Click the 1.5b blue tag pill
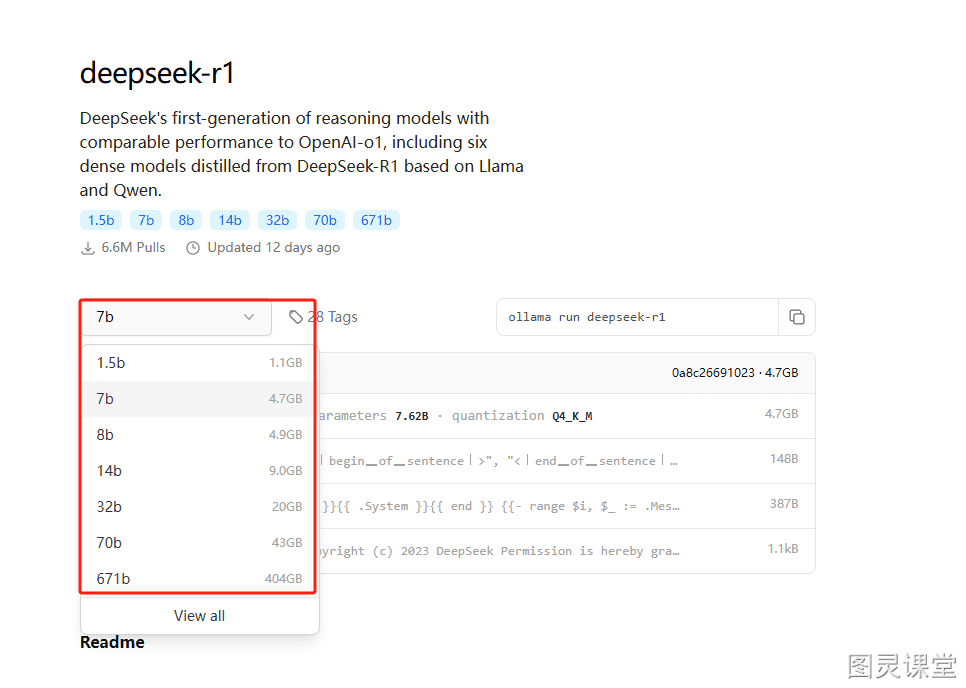Viewport: 966px width, 688px height. (101, 221)
